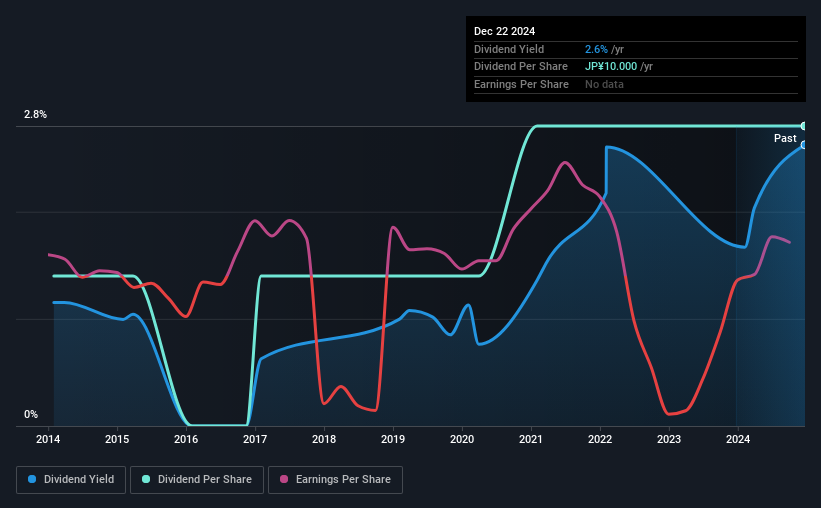Click the tooltip's Earnings Per Share row label
This screenshot has width=821, height=508.
click(521, 84)
